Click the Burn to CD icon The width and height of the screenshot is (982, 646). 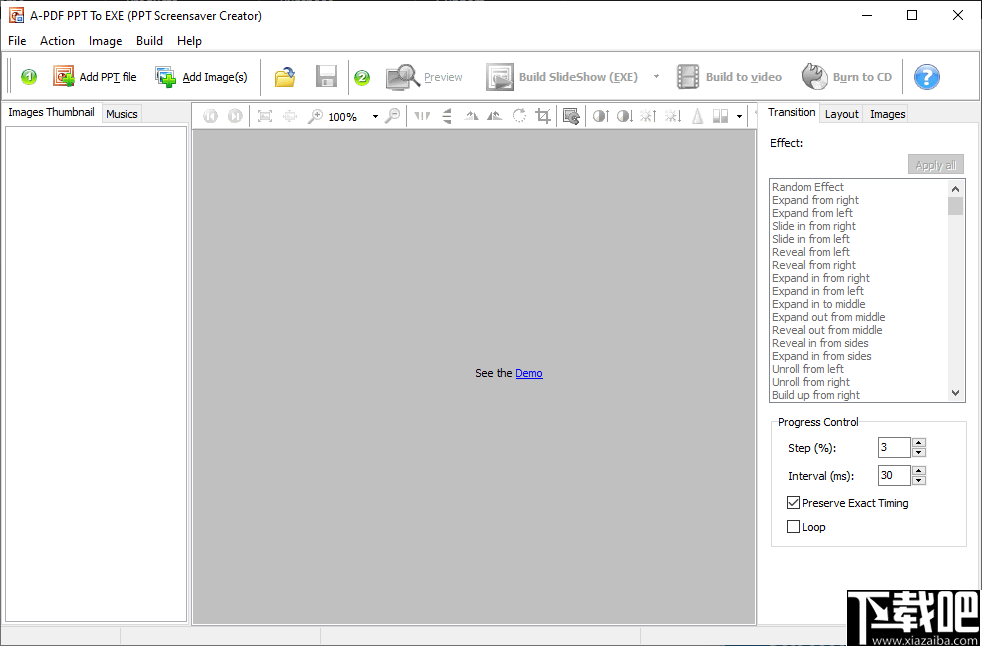[x=813, y=76]
